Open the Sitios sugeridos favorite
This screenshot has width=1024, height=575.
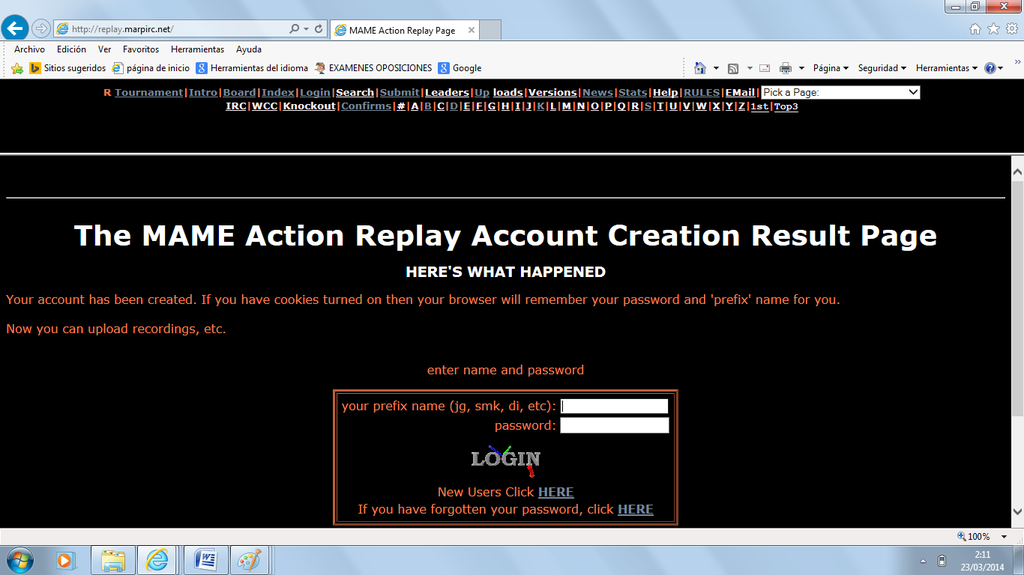[x=67, y=68]
